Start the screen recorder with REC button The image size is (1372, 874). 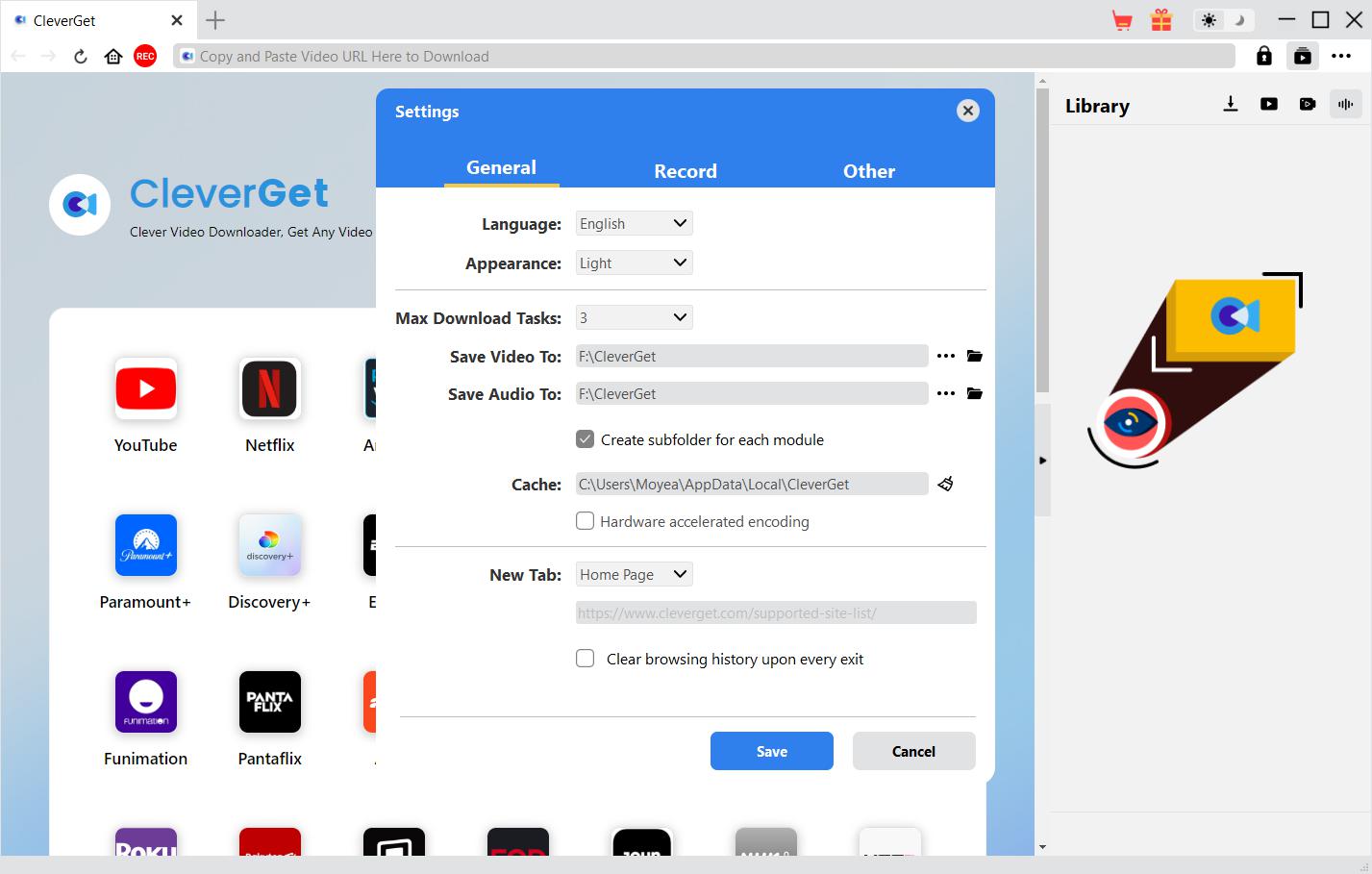[145, 56]
